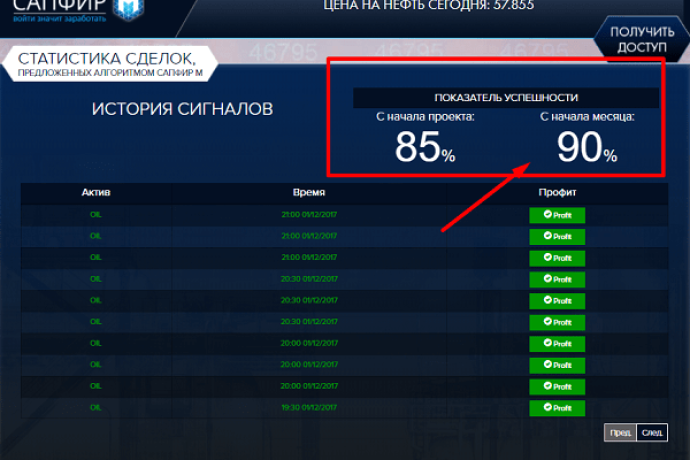690x460 pixels.
Task: Click the войти значит заработать slogan
Action: (x=59, y=19)
